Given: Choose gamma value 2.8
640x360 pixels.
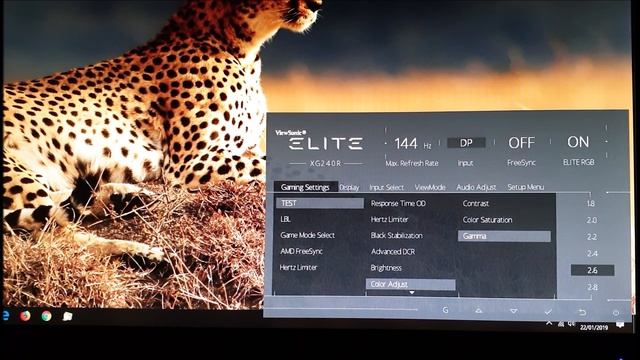Looking at the screenshot, I should tap(593, 287).
